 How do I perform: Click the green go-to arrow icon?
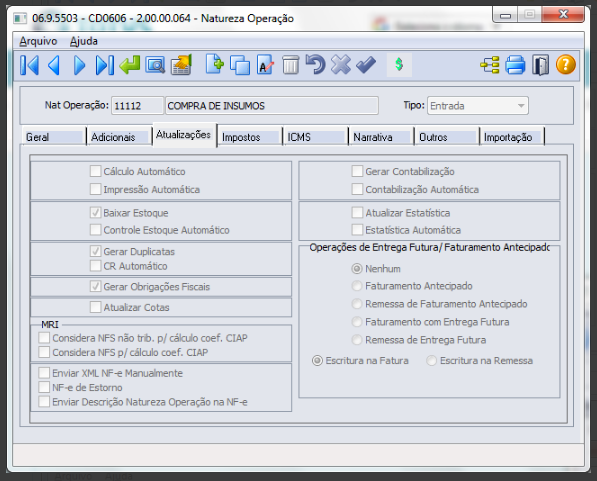(x=129, y=65)
